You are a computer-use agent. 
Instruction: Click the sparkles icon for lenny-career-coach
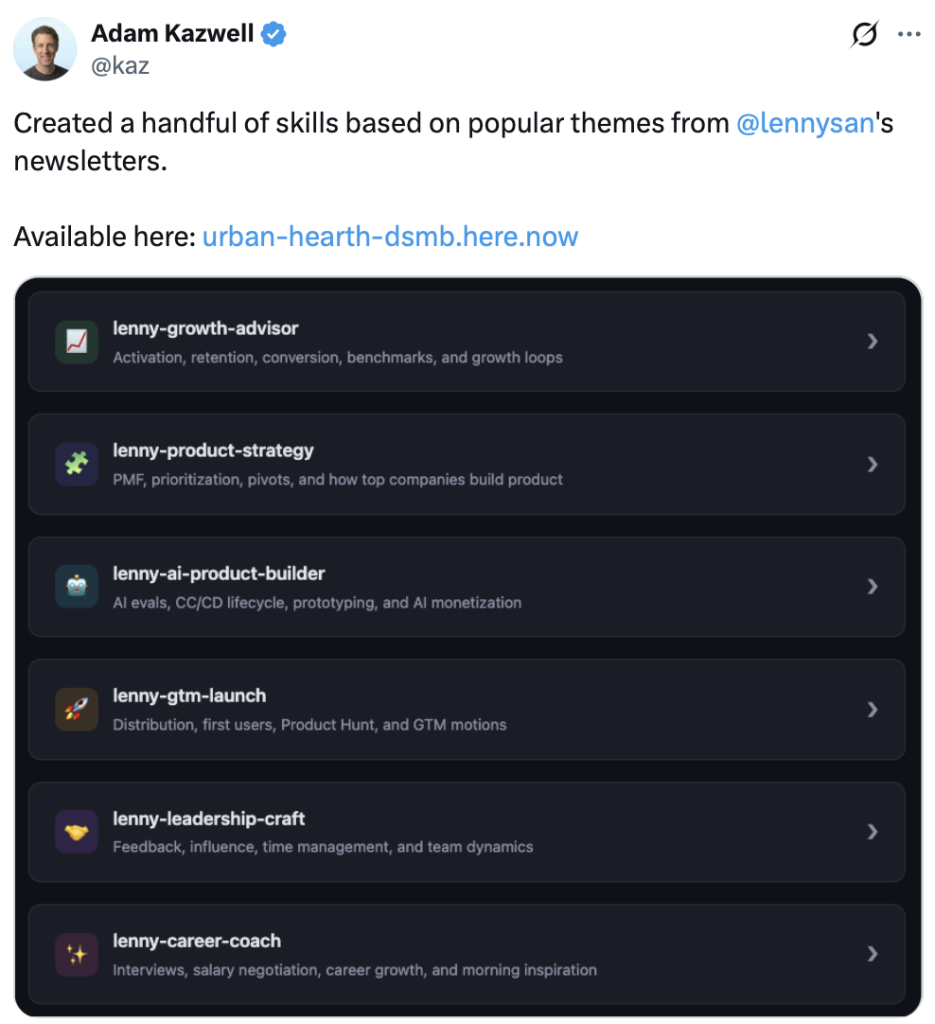point(77,954)
